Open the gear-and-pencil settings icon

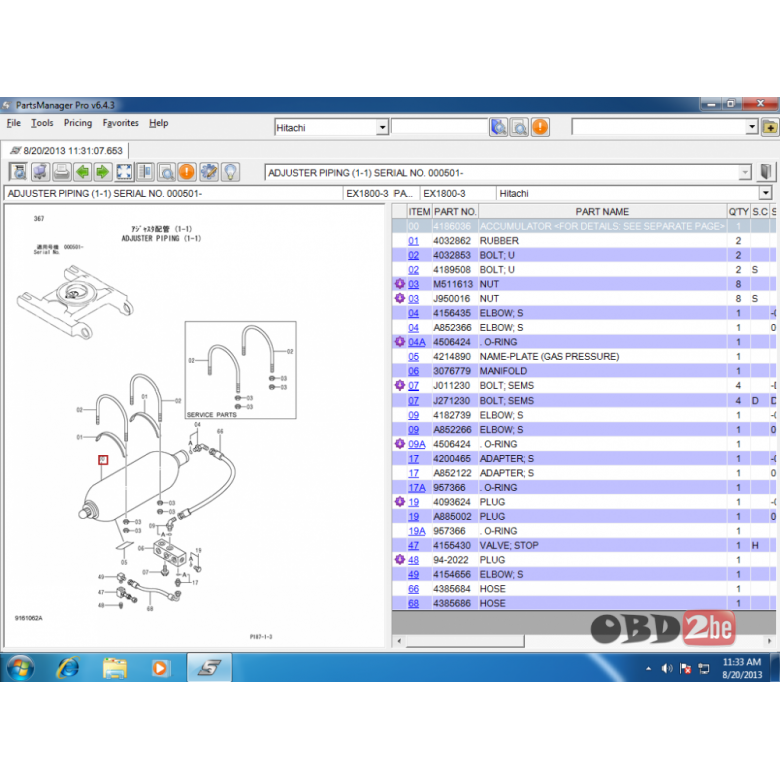pyautogui.click(x=208, y=172)
